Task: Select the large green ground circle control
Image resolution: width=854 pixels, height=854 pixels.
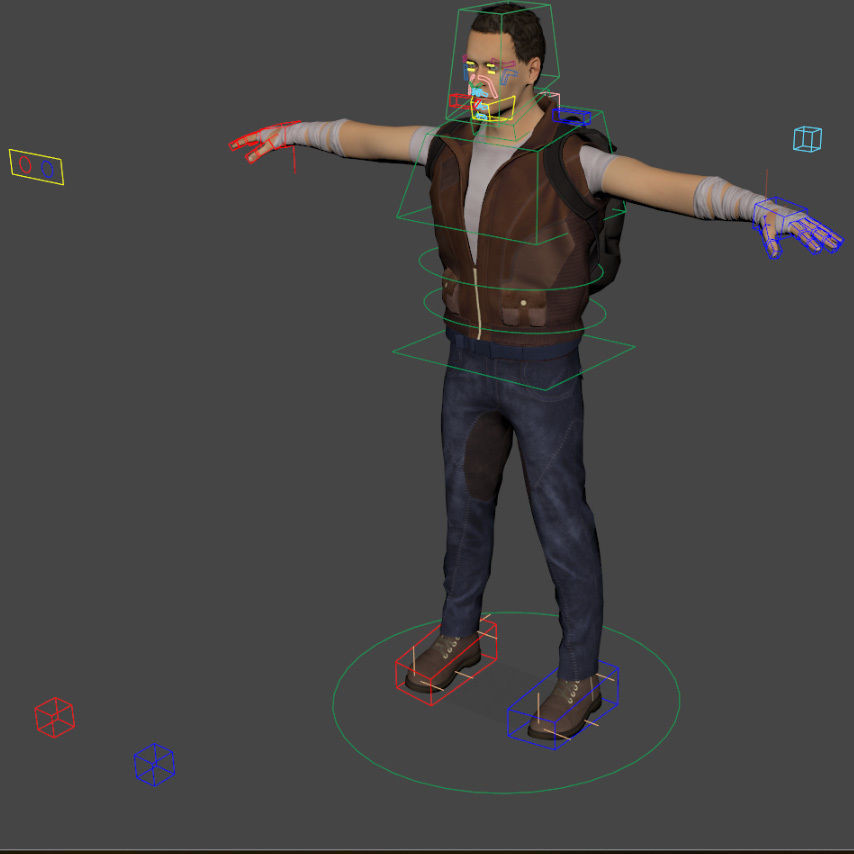Action: pyautogui.click(x=506, y=703)
